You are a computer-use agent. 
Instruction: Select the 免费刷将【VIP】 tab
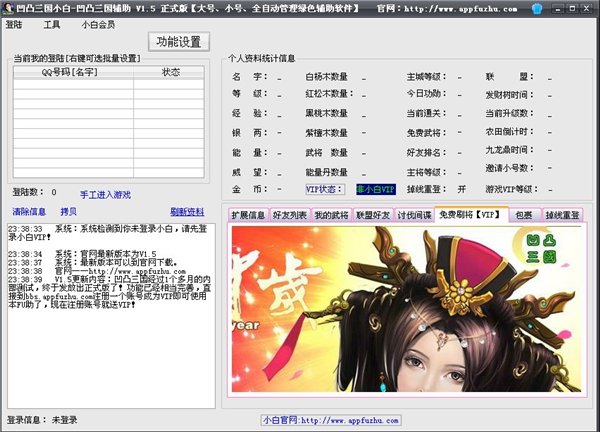(x=471, y=214)
